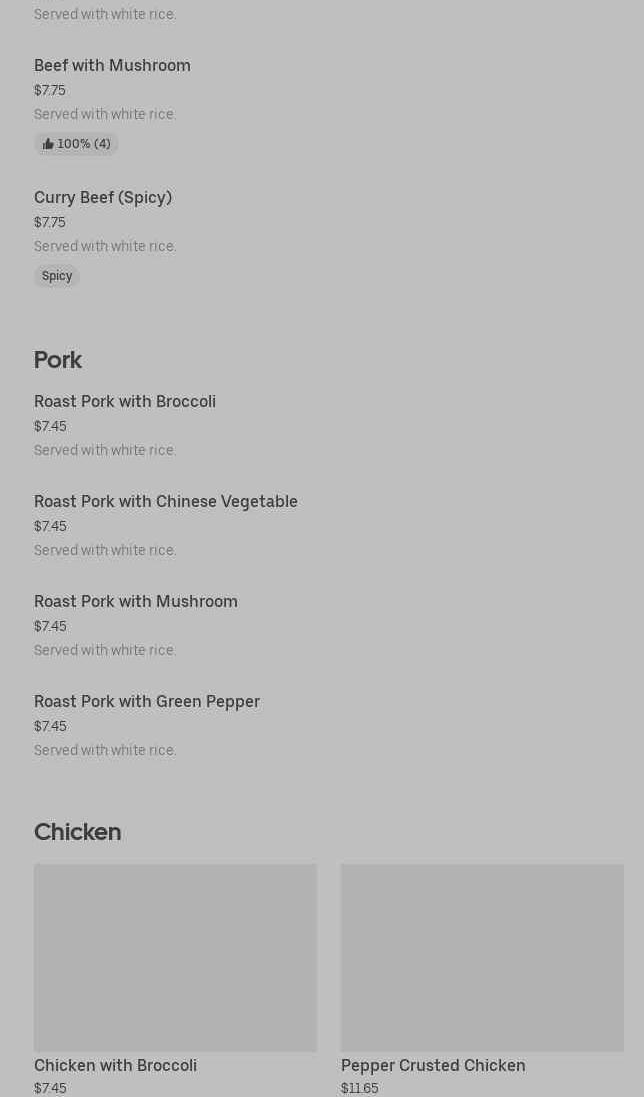
Task: Open the Pepper Crusted Chicken image
Action: click(482, 957)
